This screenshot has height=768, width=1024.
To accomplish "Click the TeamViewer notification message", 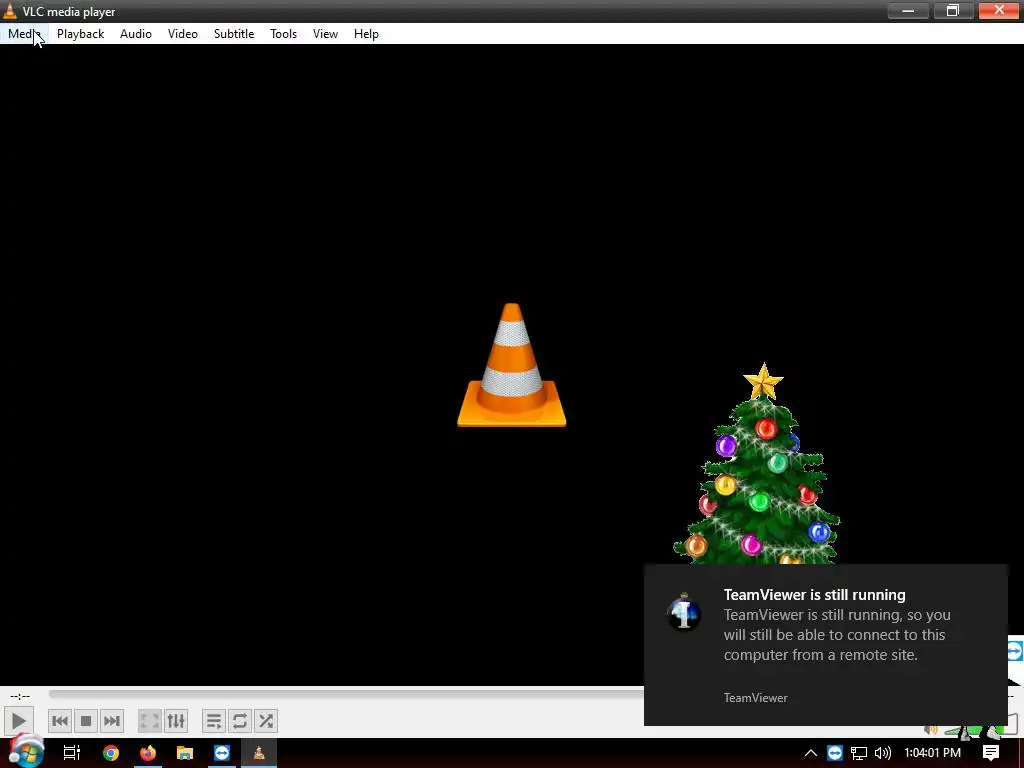I will (x=825, y=645).
